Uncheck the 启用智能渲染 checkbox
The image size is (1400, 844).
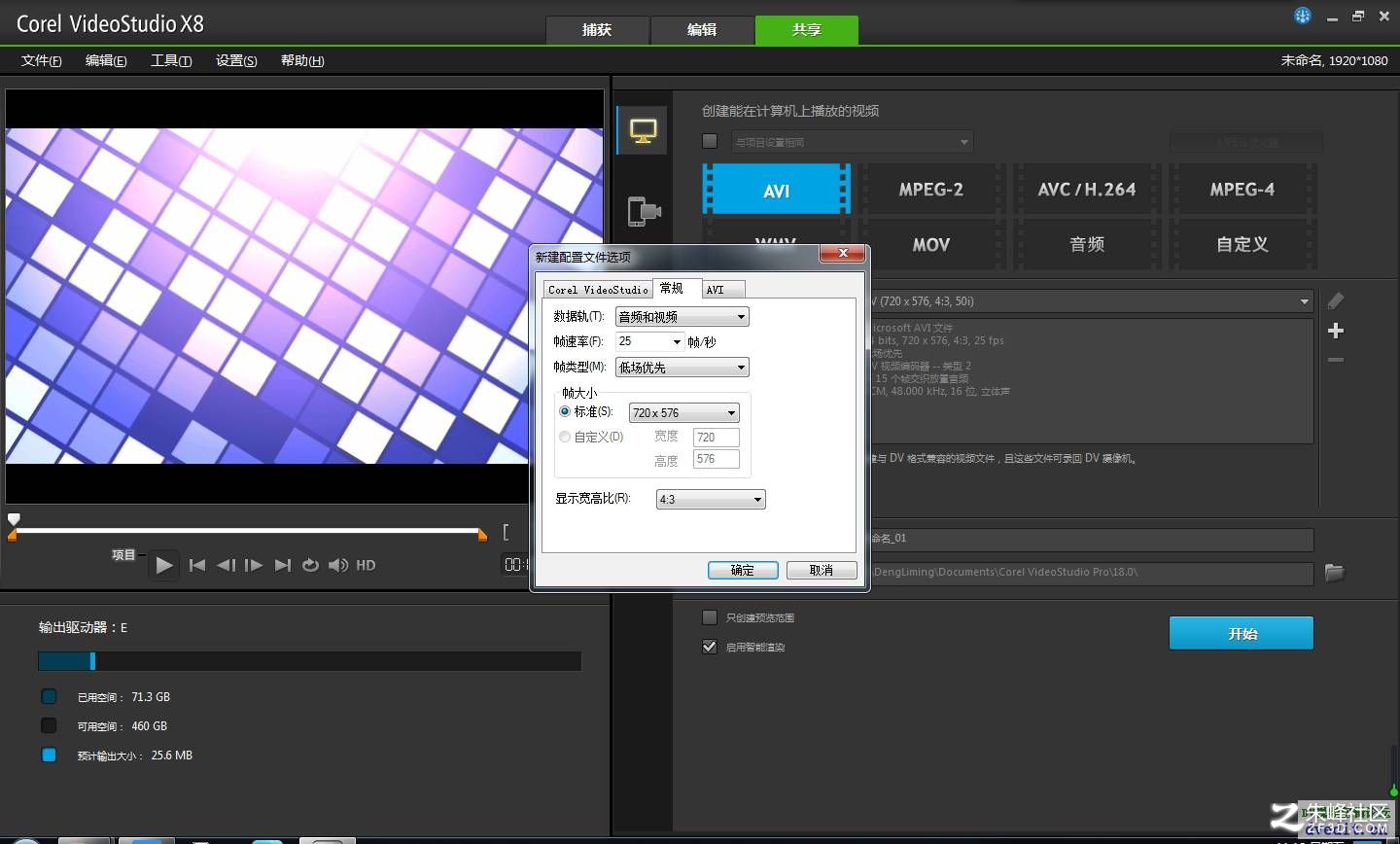point(710,647)
